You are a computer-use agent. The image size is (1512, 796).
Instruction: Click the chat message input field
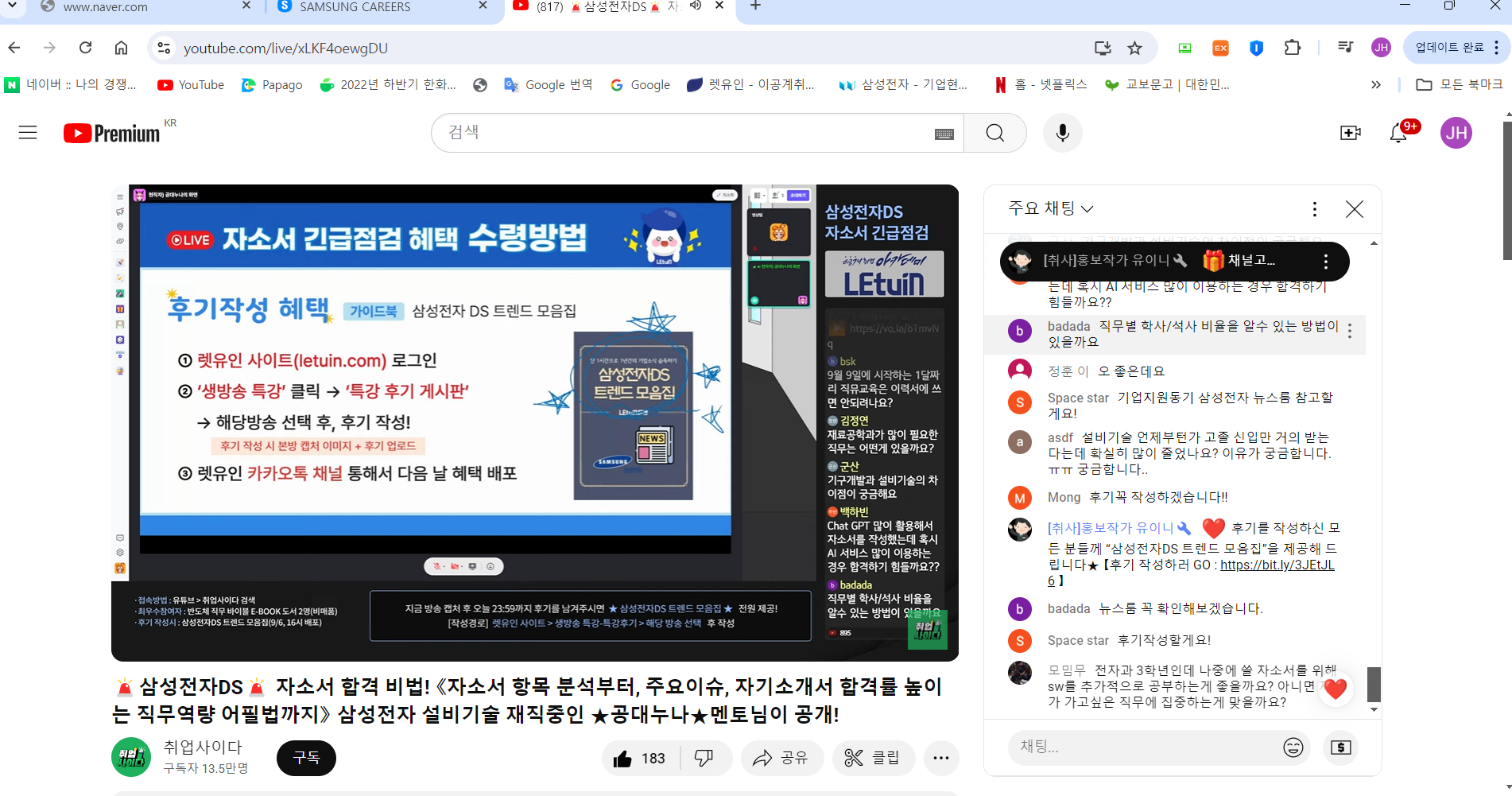[x=1141, y=747]
